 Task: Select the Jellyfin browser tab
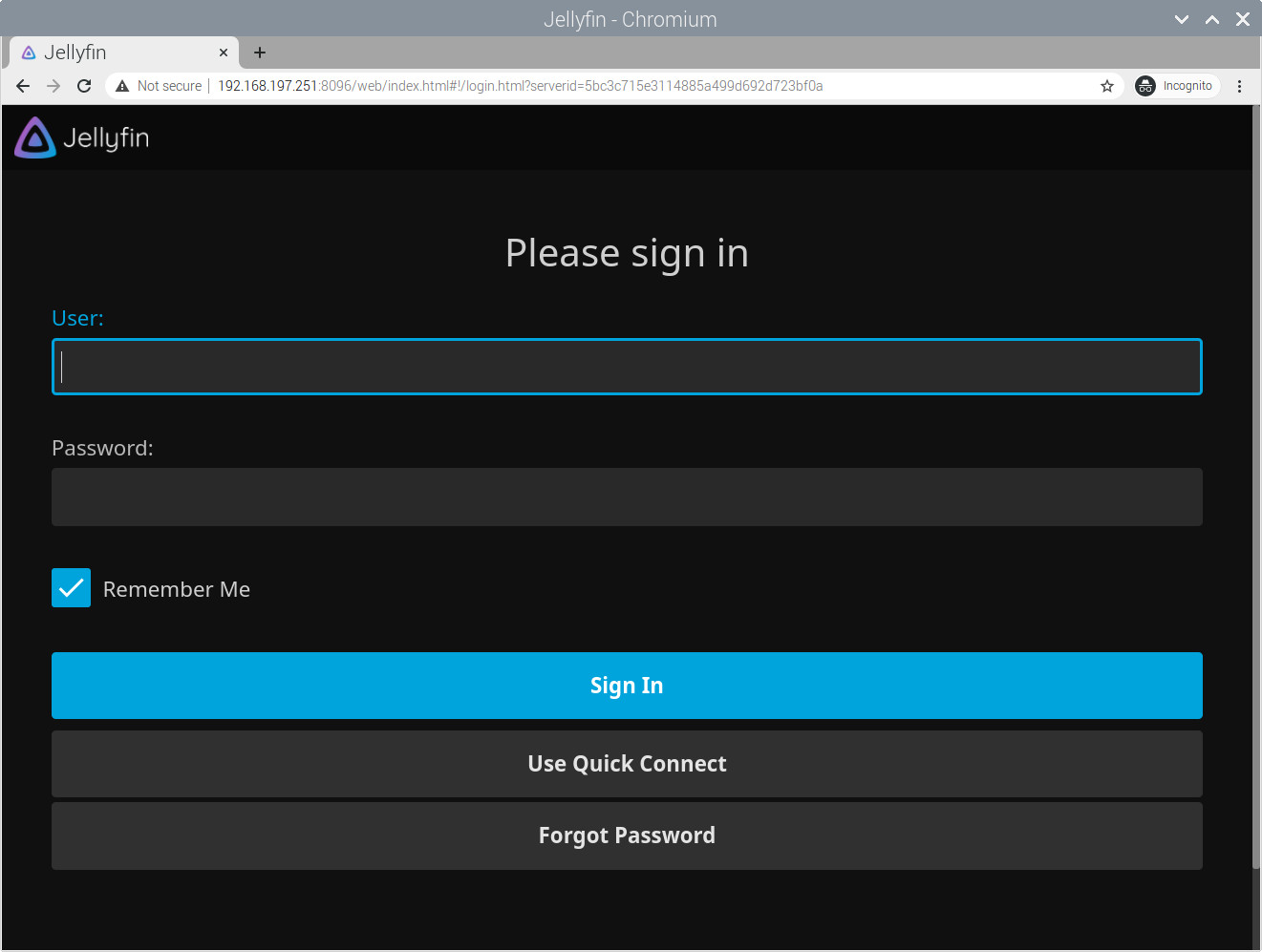tap(124, 53)
